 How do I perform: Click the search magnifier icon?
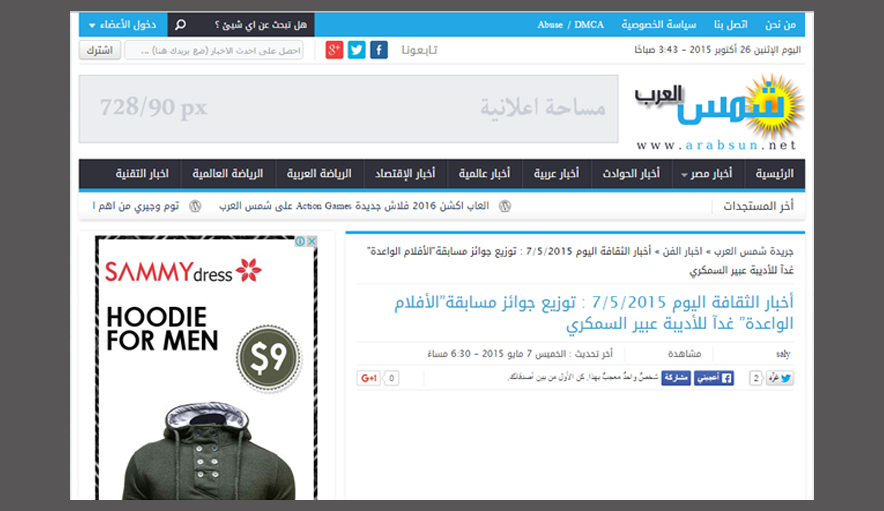[180, 24]
